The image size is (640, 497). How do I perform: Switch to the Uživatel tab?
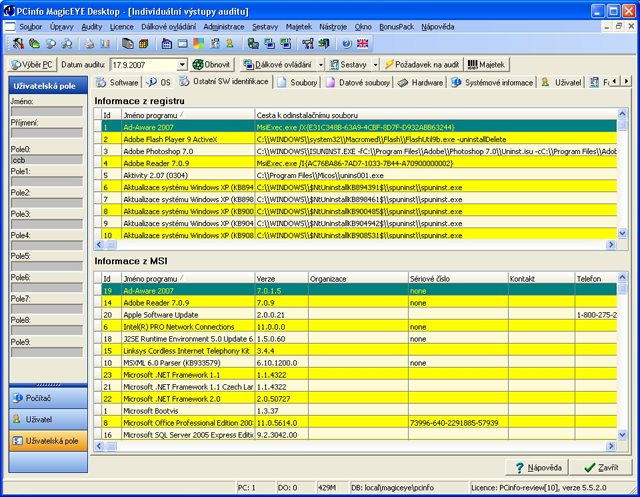[562, 82]
